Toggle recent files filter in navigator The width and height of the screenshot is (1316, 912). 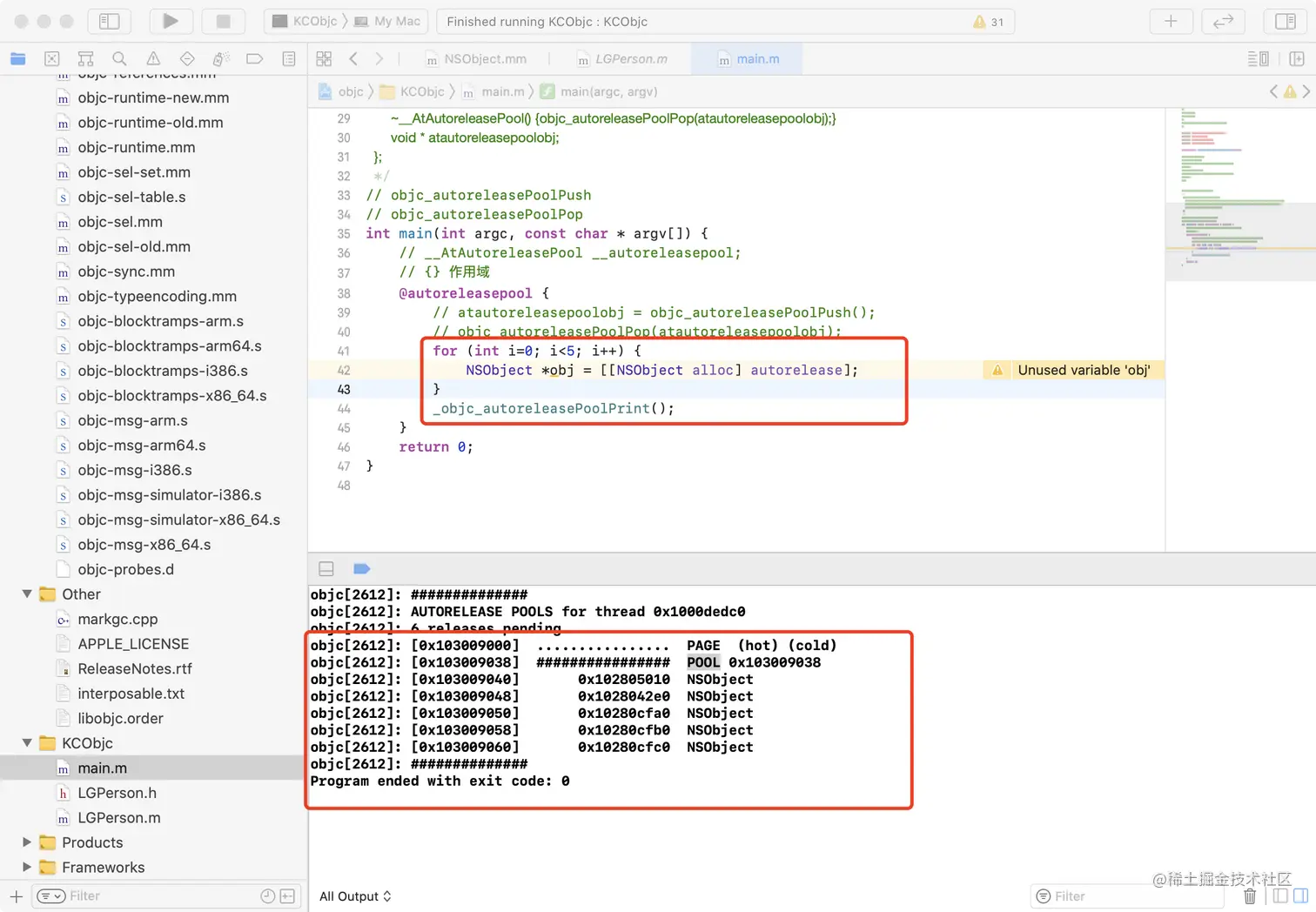(x=268, y=896)
